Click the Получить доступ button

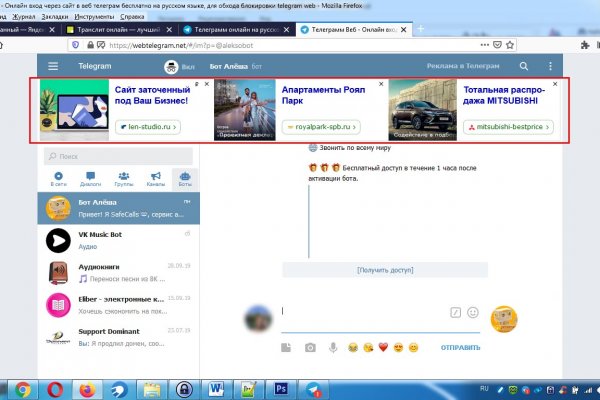(385, 270)
